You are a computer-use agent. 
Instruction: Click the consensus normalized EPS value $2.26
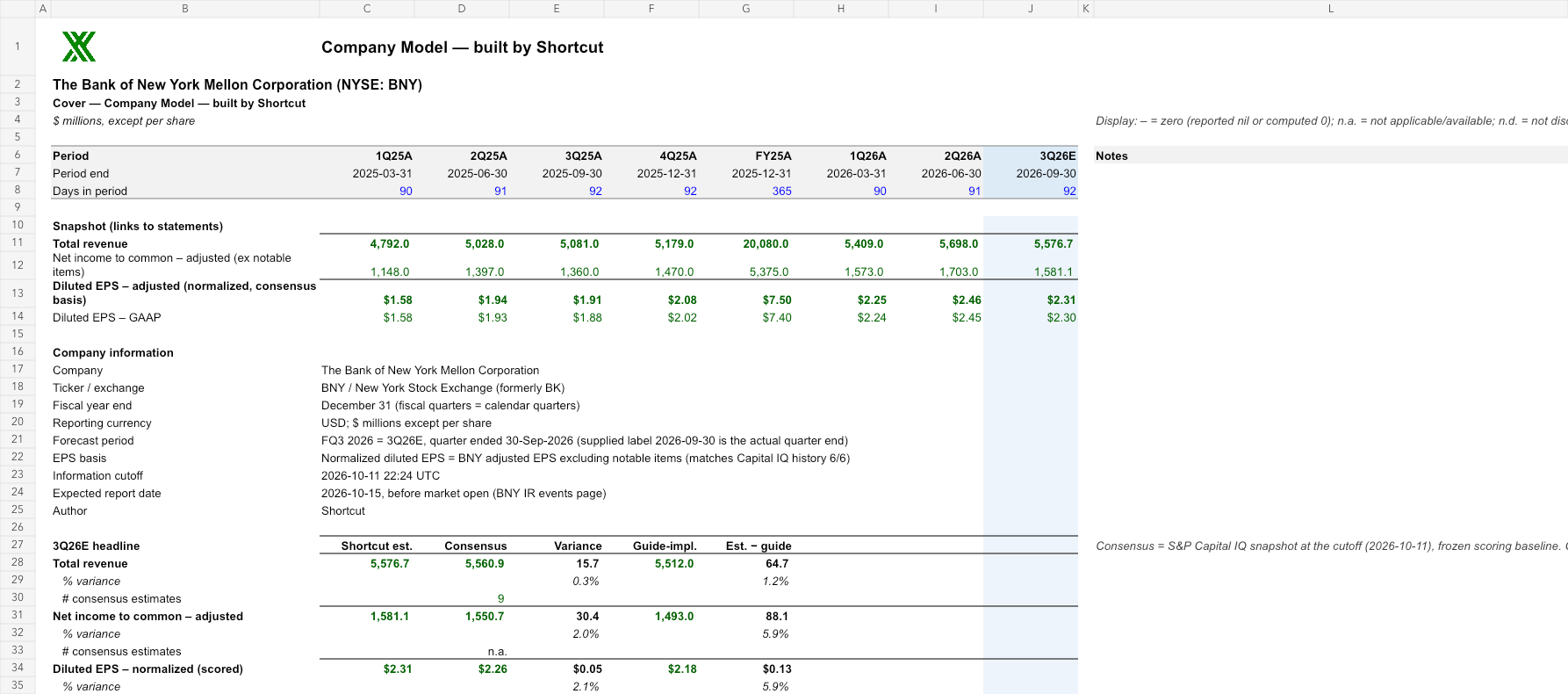point(493,669)
